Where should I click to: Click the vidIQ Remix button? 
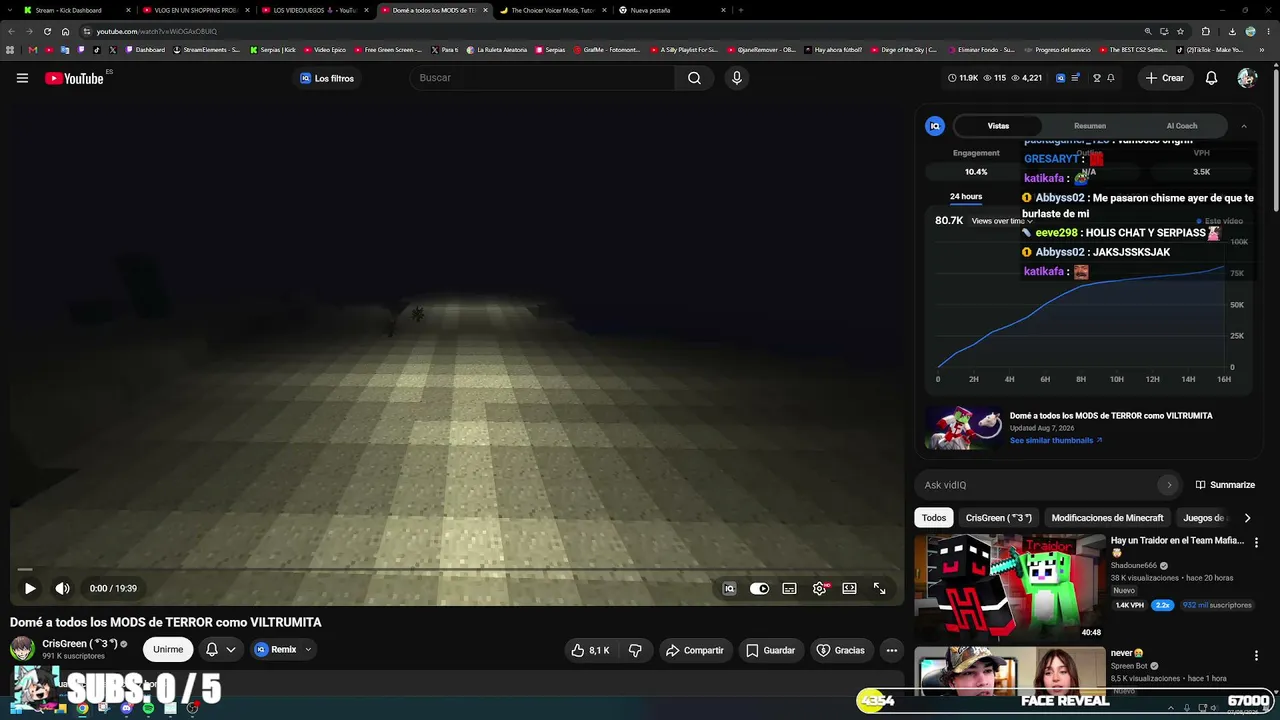[x=275, y=649]
